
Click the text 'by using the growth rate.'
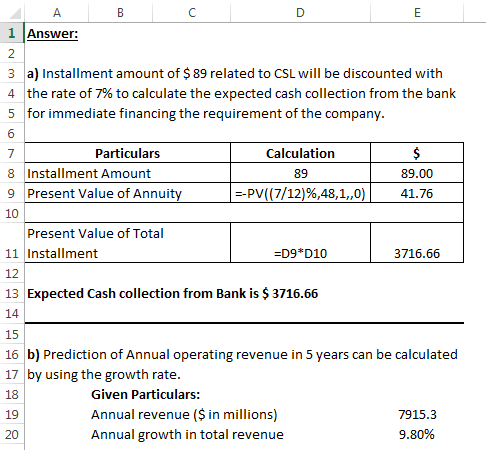click(x=104, y=375)
